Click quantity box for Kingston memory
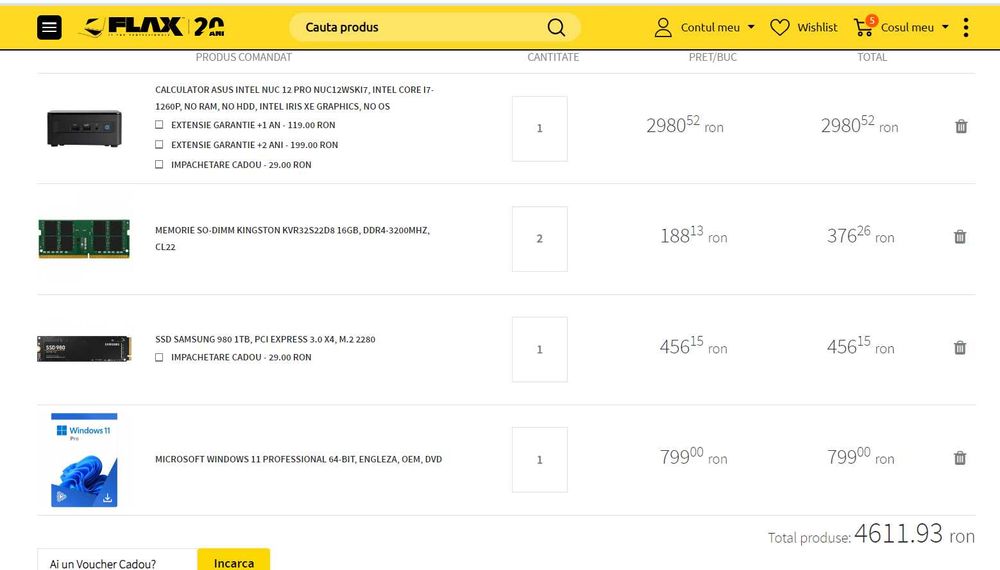Image resolution: width=1000 pixels, height=570 pixels. click(540, 239)
